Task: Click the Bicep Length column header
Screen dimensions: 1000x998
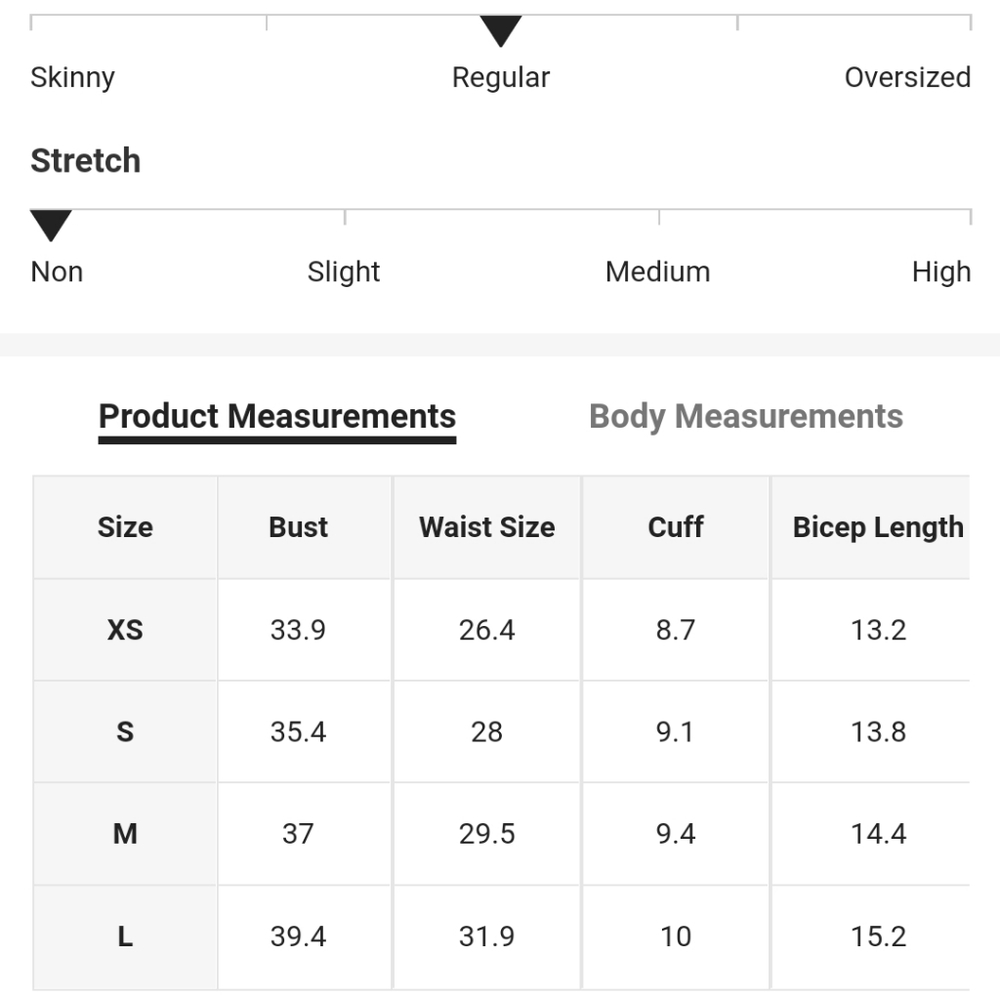Action: coord(878,527)
